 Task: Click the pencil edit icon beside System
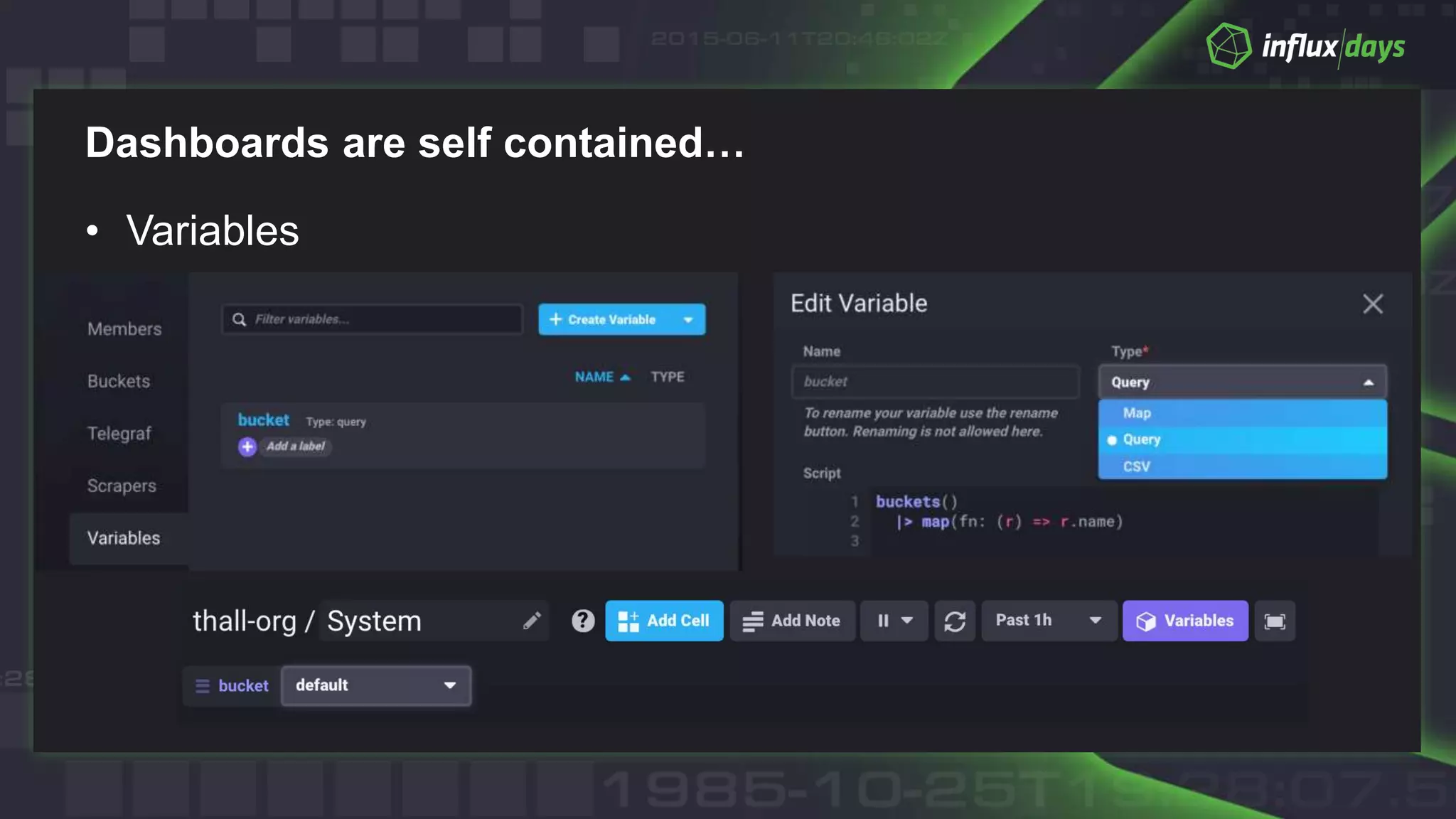click(532, 621)
